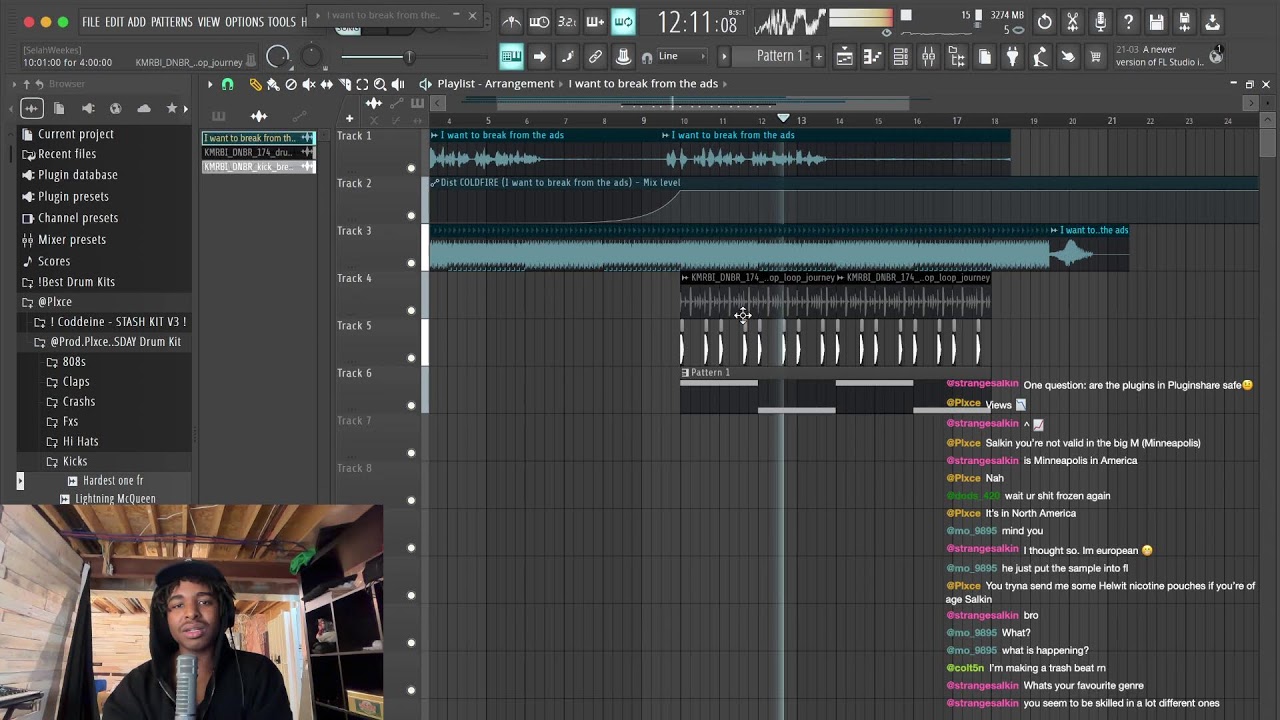Click the audio editor scissors icon

[x=1073, y=22]
